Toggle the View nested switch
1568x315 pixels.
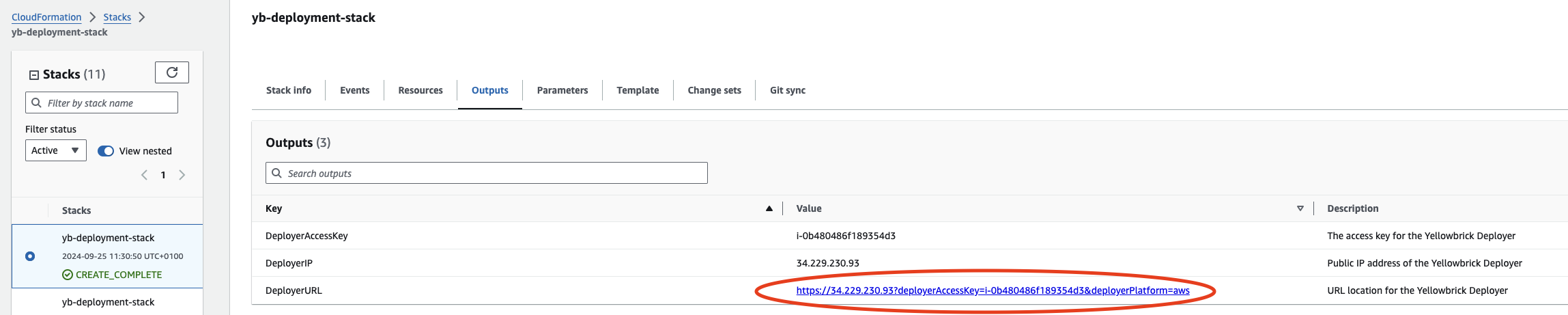[106, 151]
